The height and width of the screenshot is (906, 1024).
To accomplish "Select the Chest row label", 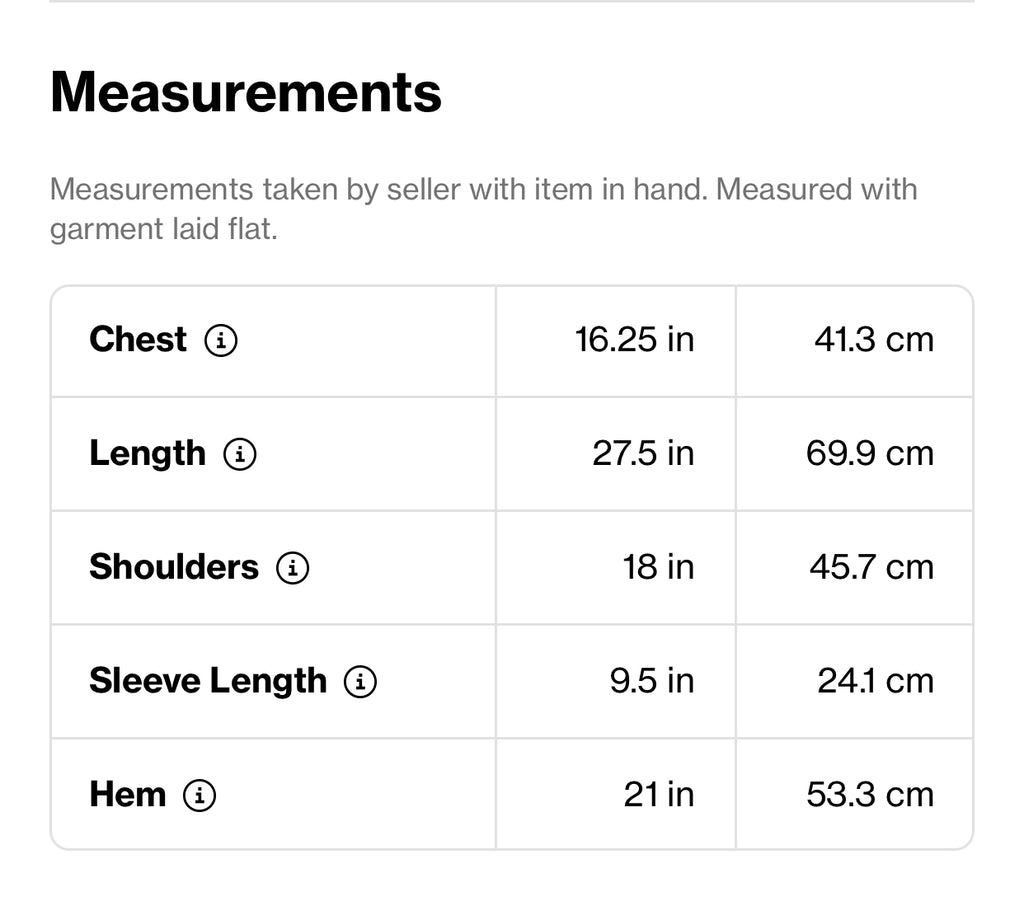I will coord(138,340).
